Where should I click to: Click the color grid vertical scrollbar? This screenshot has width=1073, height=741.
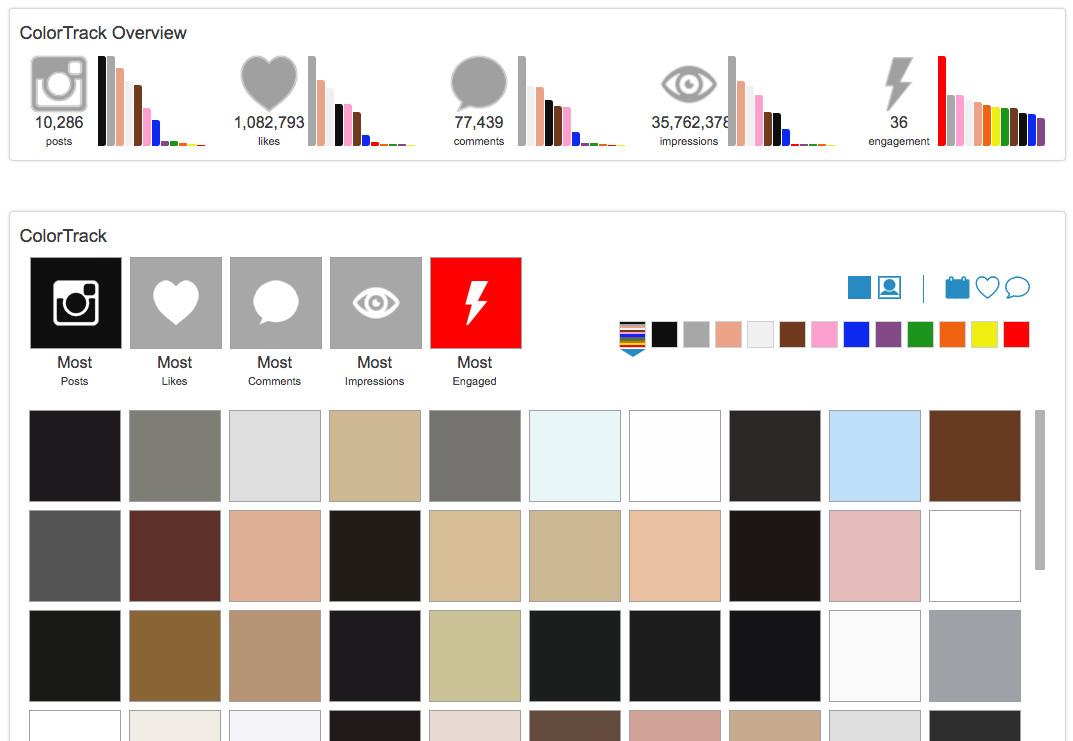1040,490
